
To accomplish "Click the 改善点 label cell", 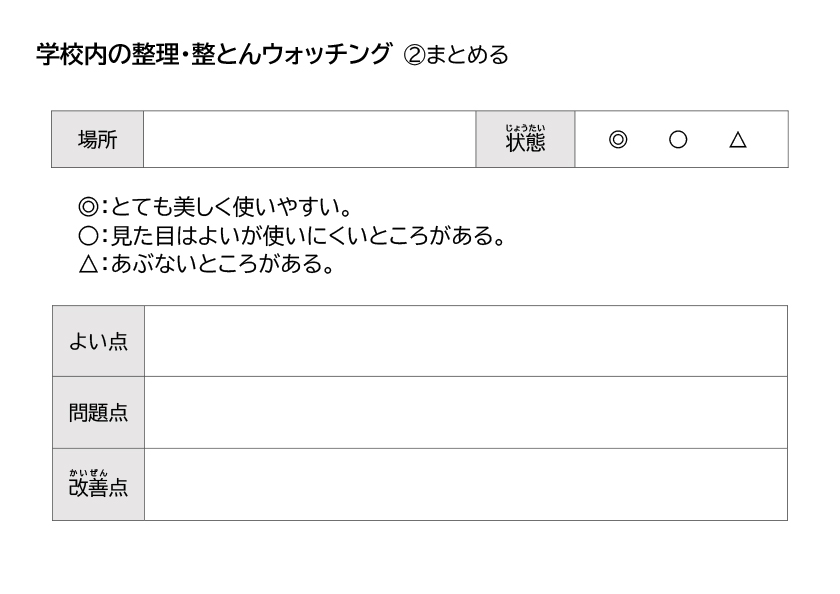I will 99,484.
